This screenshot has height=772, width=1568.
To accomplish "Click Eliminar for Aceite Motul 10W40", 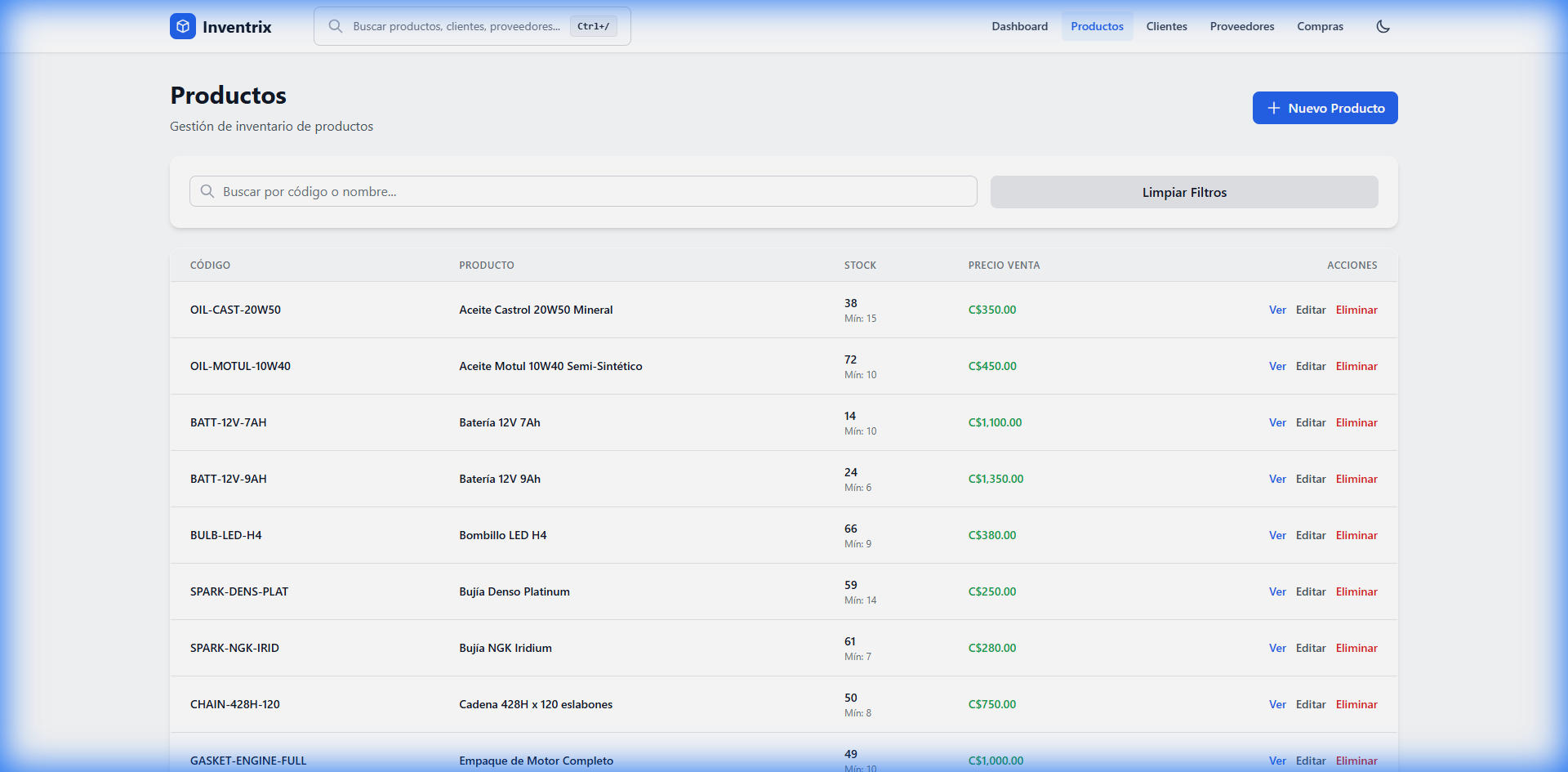I will pos(1356,366).
